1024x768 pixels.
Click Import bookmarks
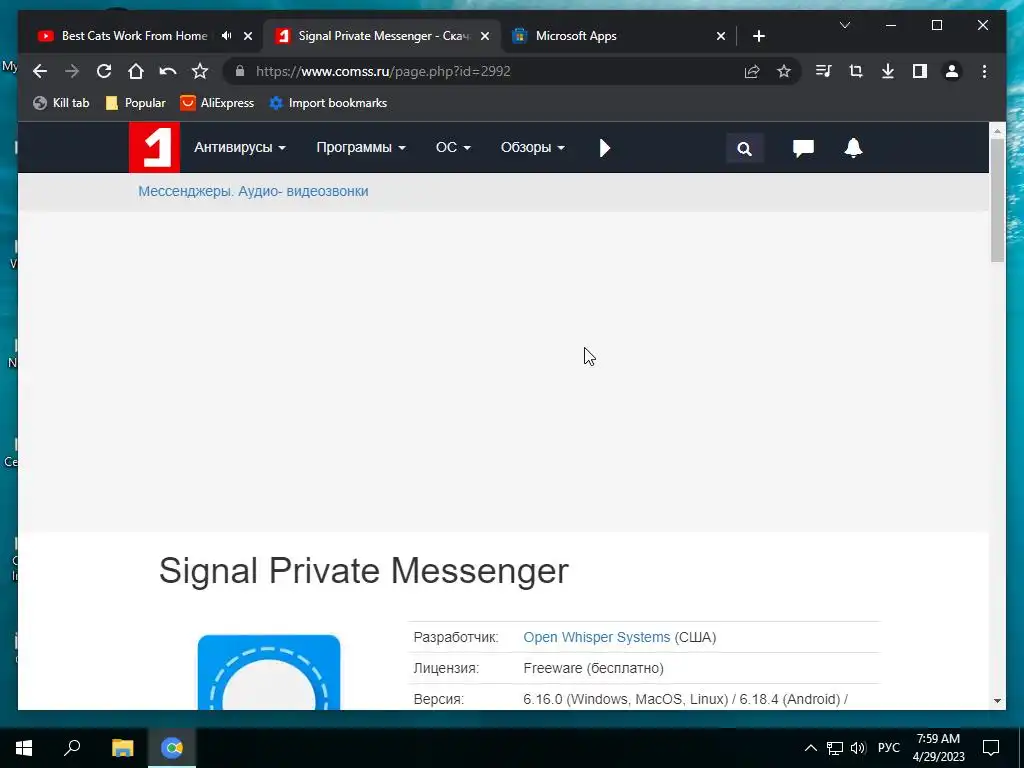328,103
